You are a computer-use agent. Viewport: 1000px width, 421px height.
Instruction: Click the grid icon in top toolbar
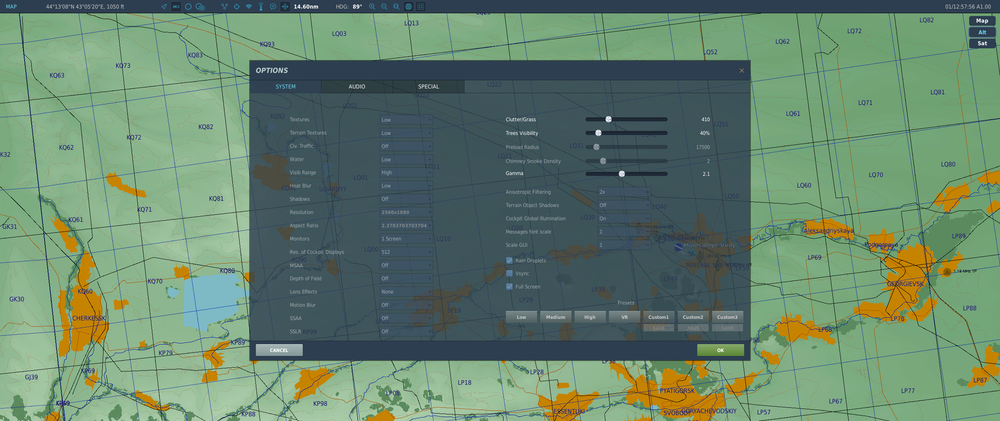pos(420,6)
